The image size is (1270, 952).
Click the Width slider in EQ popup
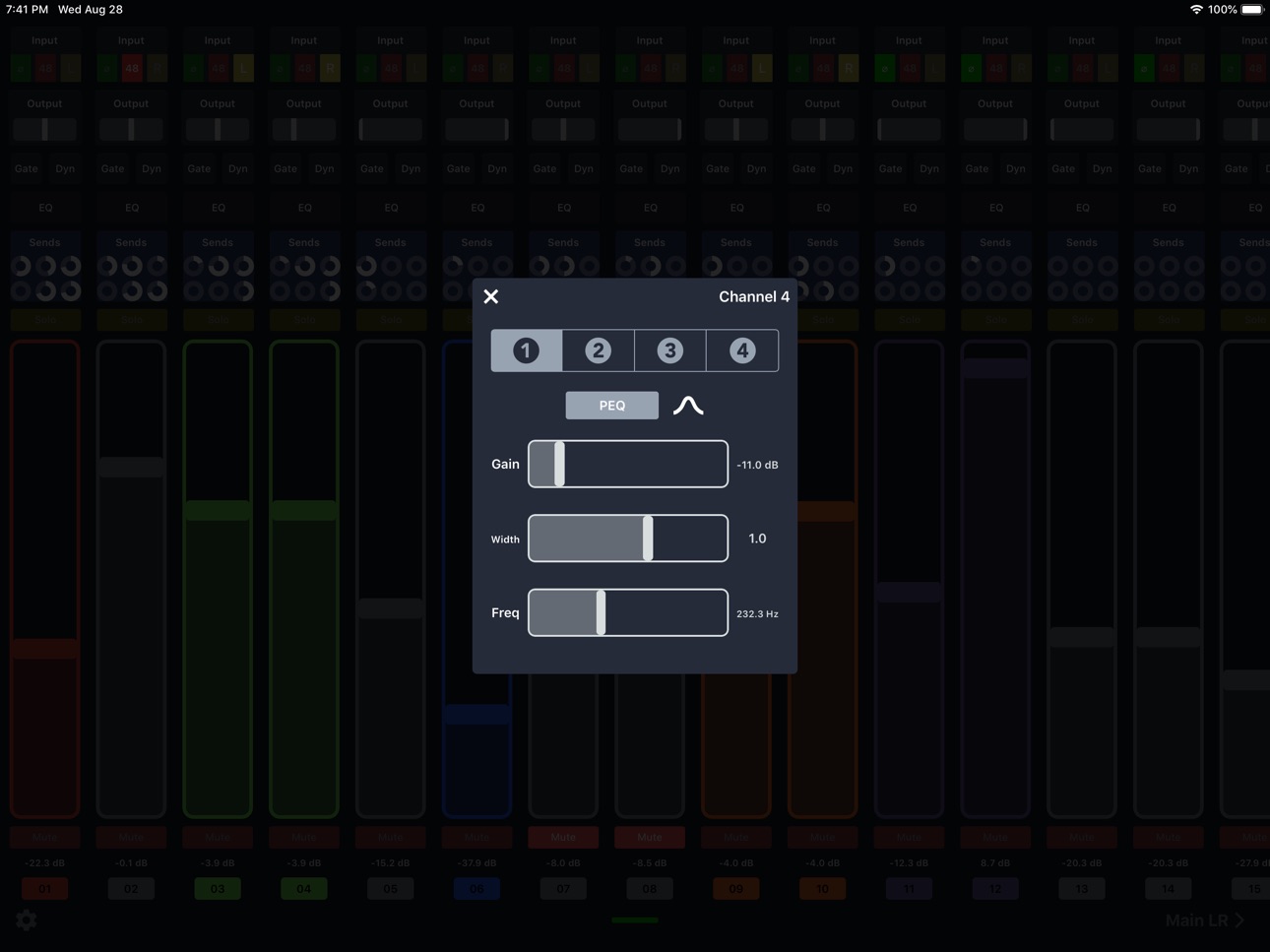click(x=628, y=539)
